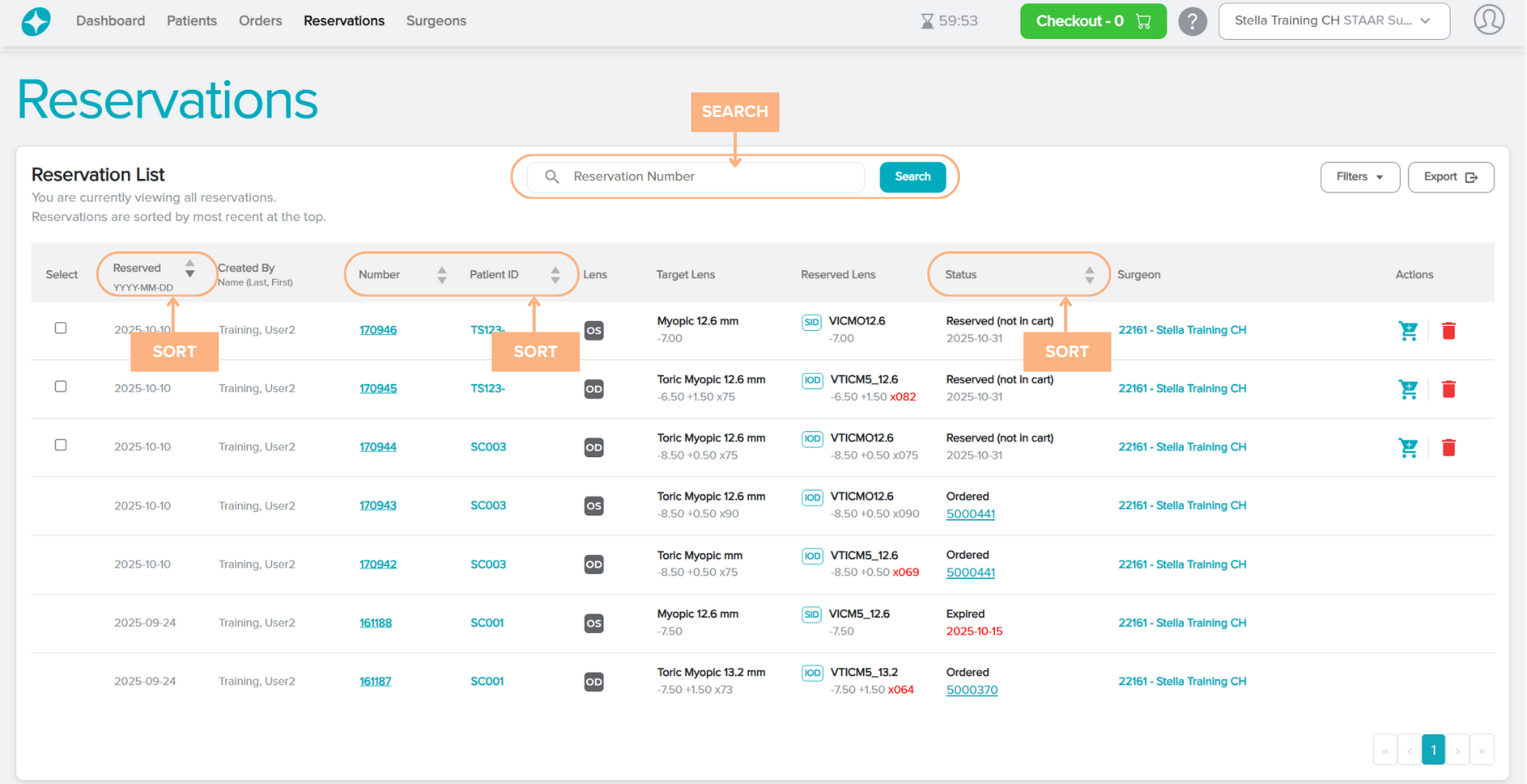Image resolution: width=1527 pixels, height=784 pixels.
Task: Click the cart icon for reservation 170944
Action: (1408, 448)
